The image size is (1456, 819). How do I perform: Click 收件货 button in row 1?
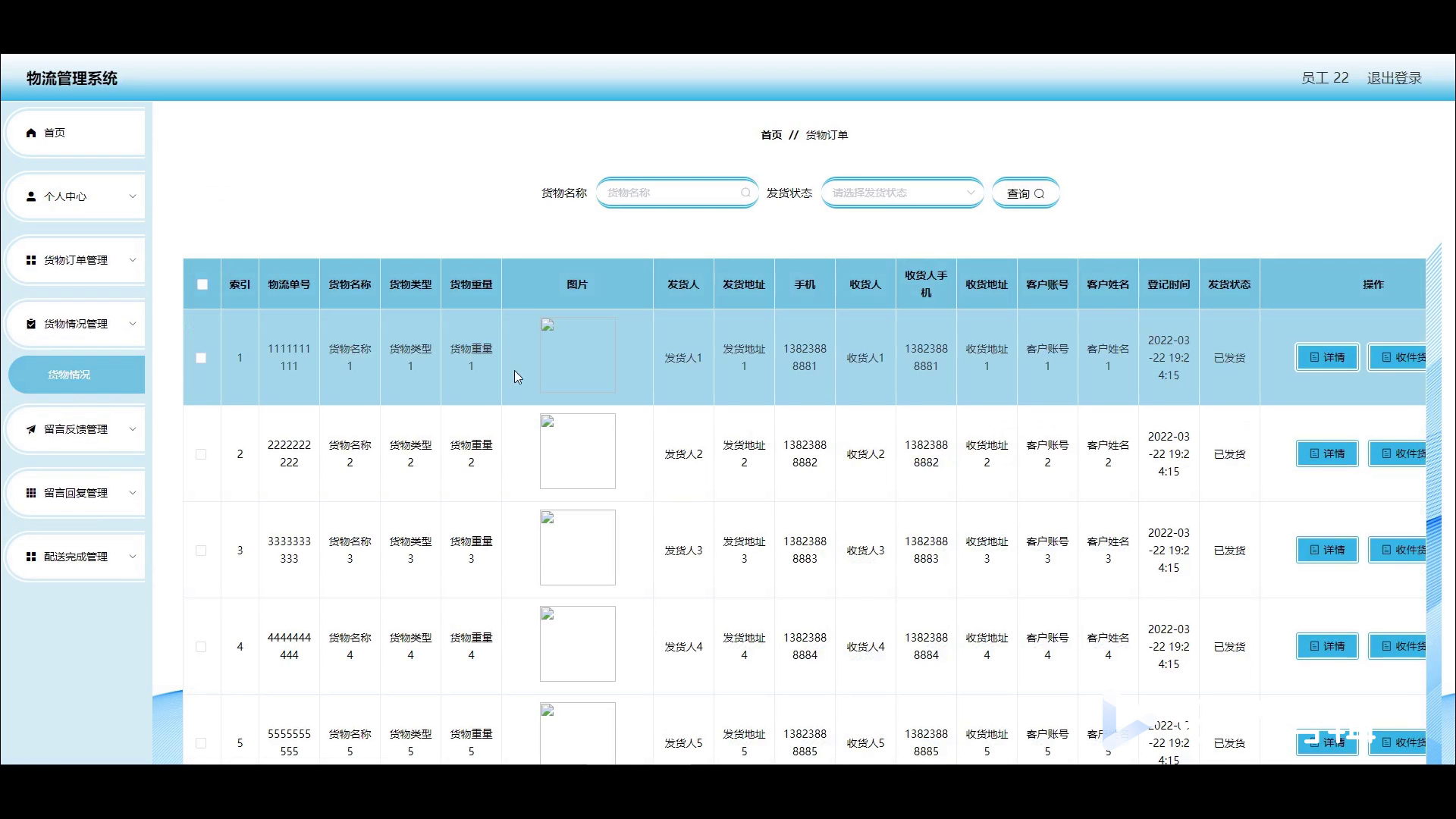pos(1398,357)
